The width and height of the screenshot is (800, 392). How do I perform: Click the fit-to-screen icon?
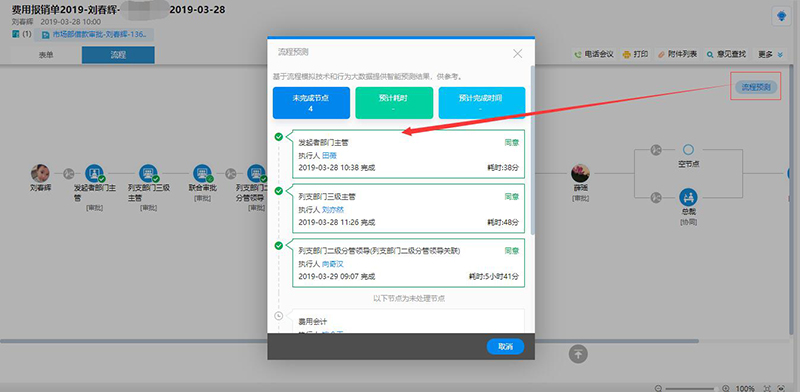click(x=767, y=388)
